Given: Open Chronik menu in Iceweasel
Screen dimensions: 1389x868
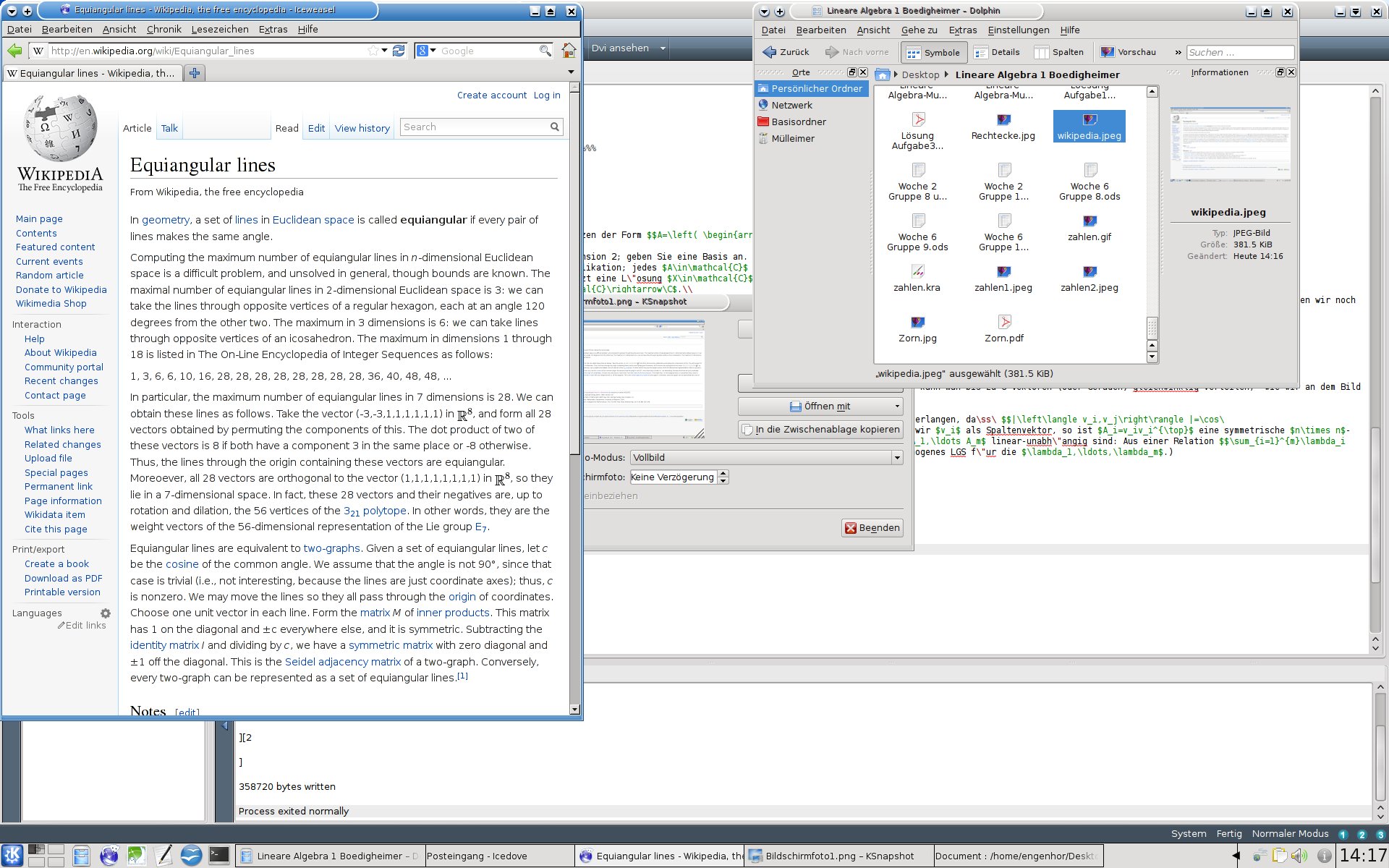Looking at the screenshot, I should point(163,29).
